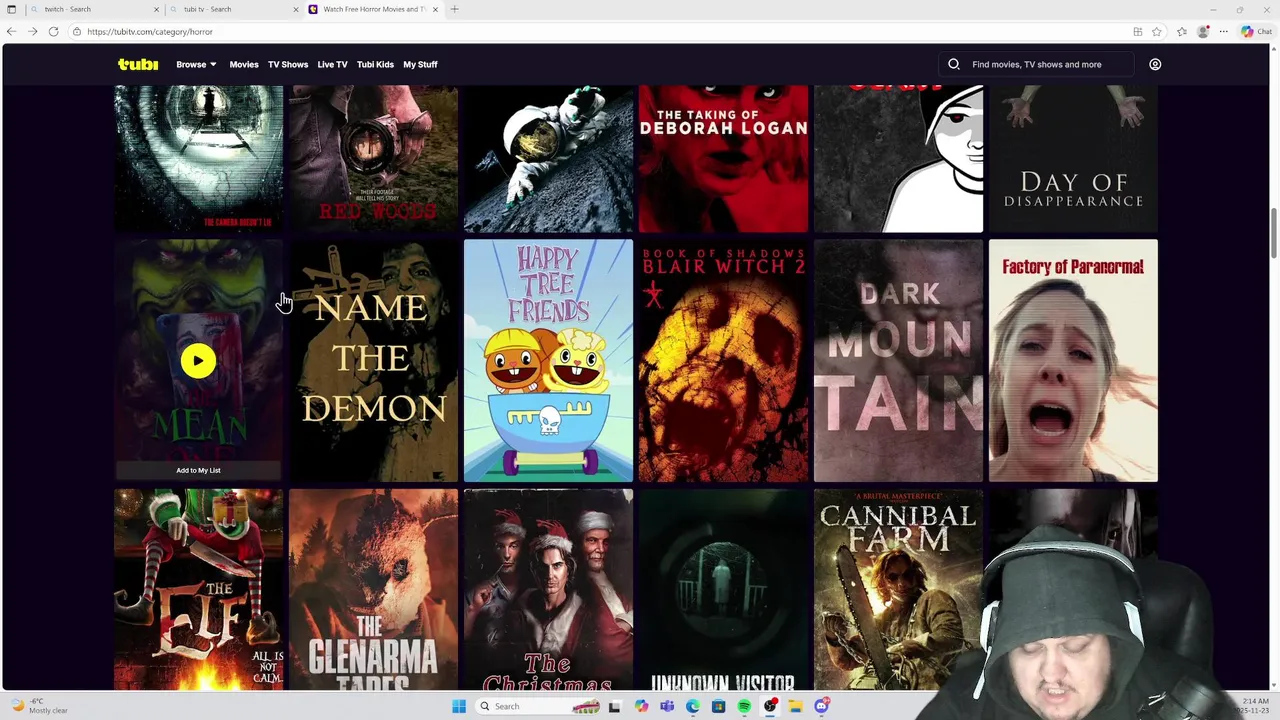Open the Name the Demon poster
Image resolution: width=1280 pixels, height=720 pixels.
(x=373, y=360)
